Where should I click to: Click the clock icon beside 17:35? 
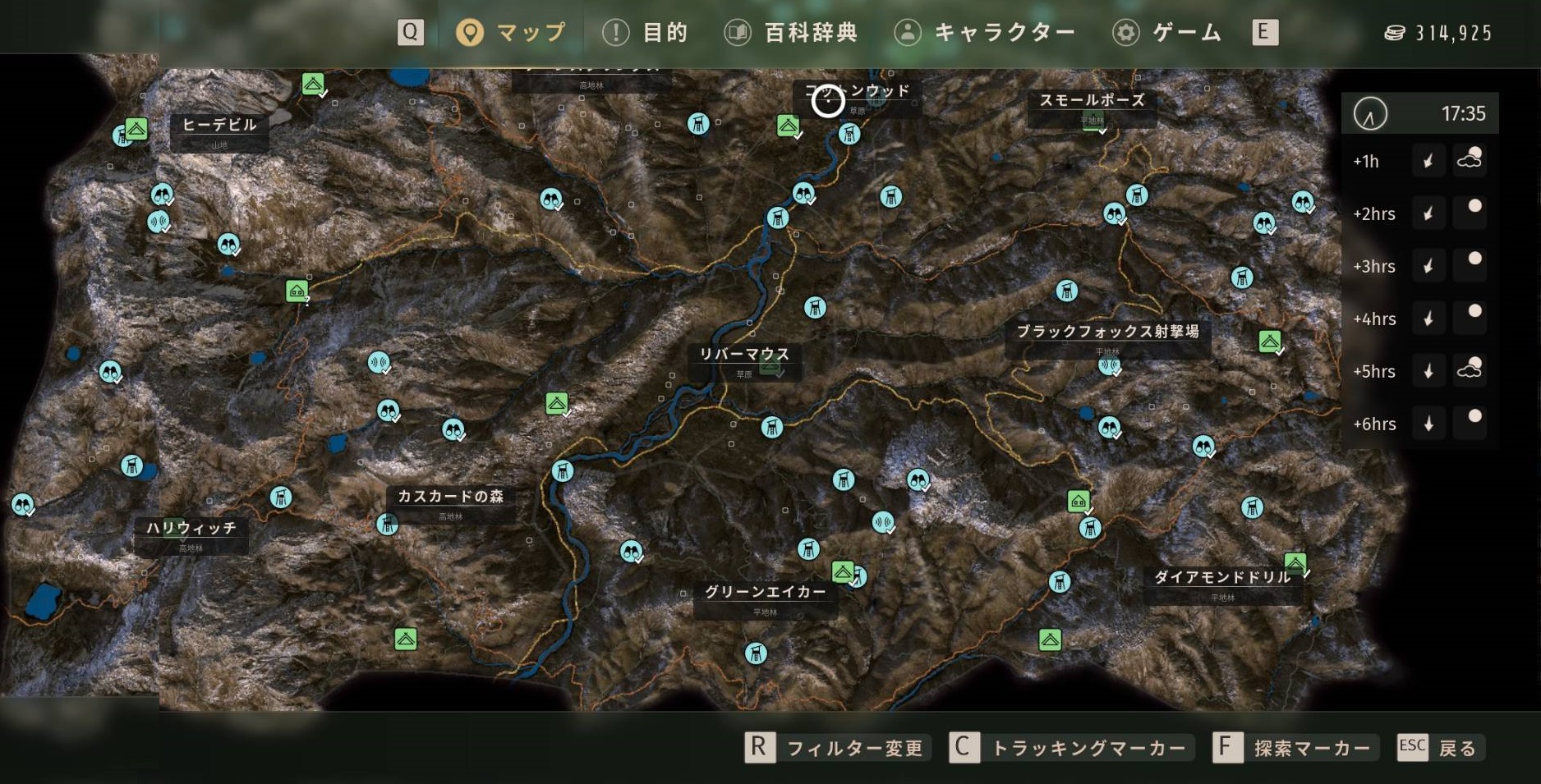(x=1370, y=113)
